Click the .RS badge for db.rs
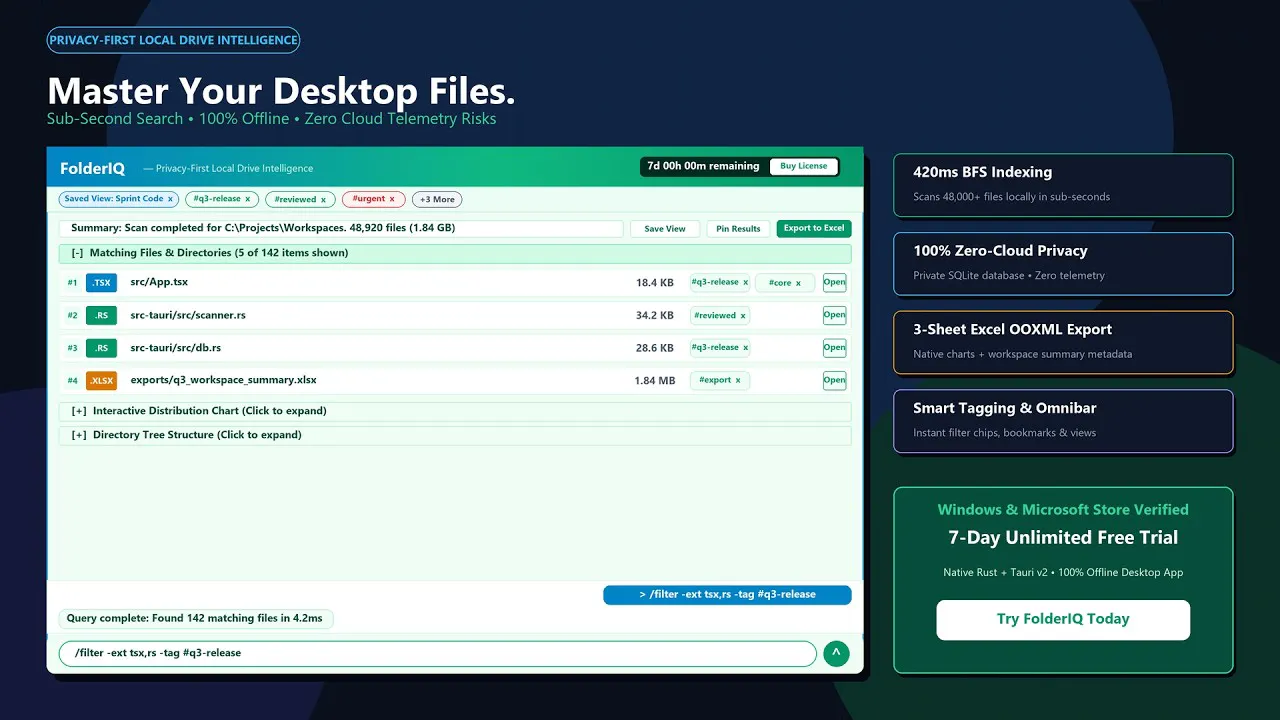Viewport: 1280px width, 720px height. (101, 348)
